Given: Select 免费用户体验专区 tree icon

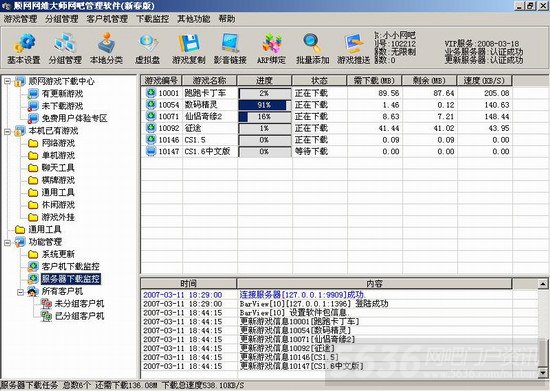Looking at the screenshot, I should coord(33,118).
